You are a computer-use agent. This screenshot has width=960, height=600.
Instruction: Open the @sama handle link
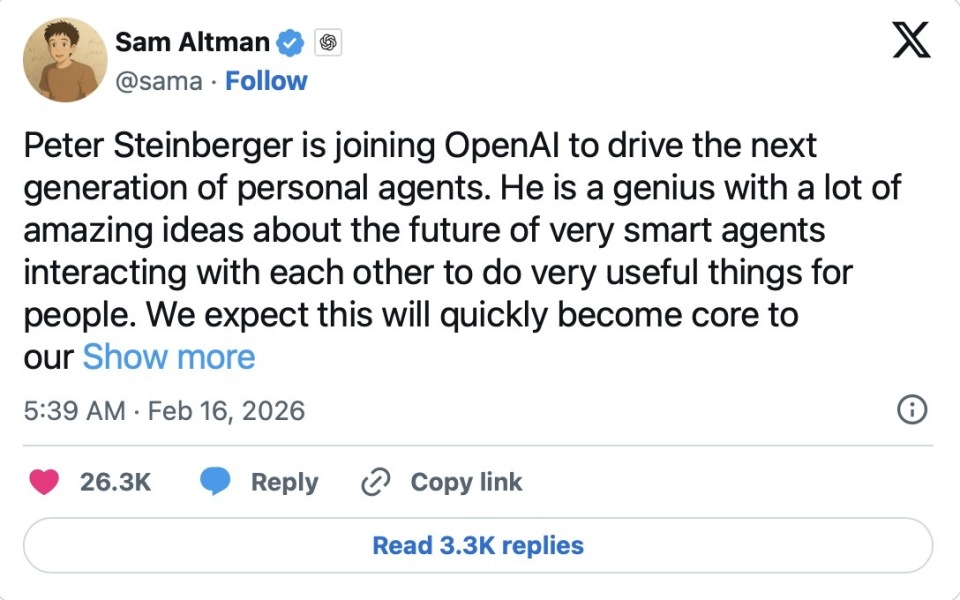(159, 81)
